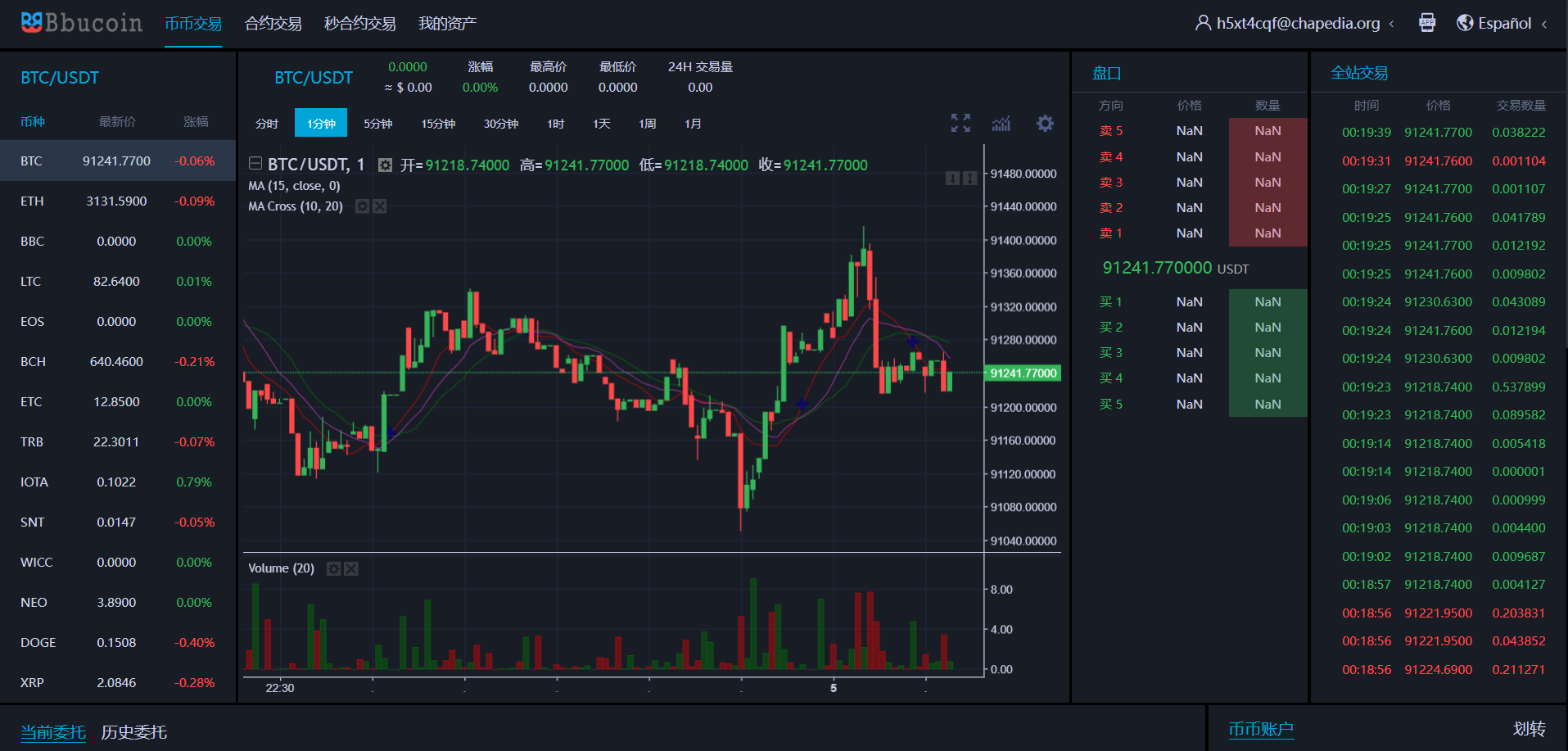Select the 5分钟 chart interval
Screen dimensions: 1568x751
pos(377,124)
